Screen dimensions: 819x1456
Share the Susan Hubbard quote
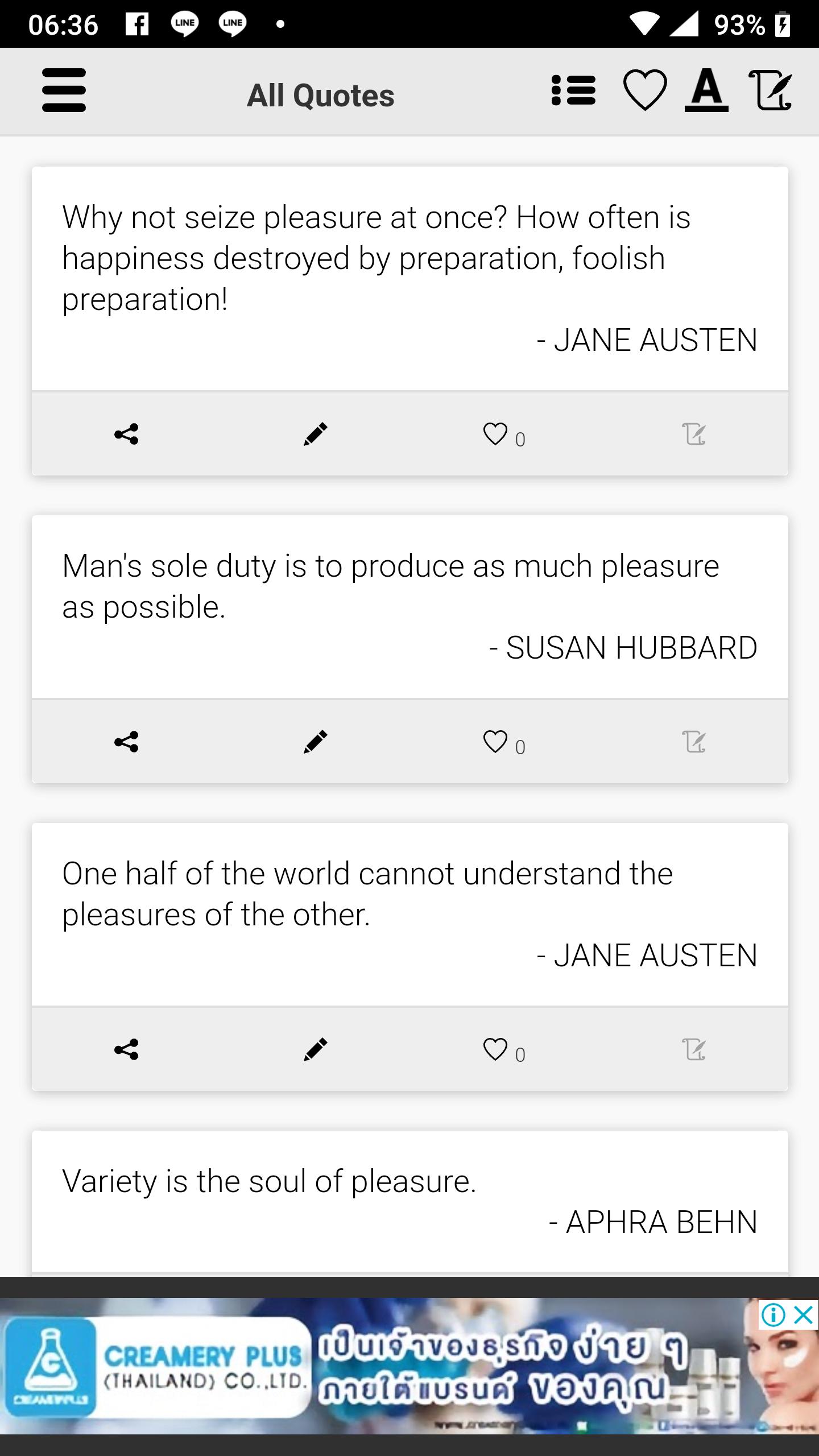[126, 742]
